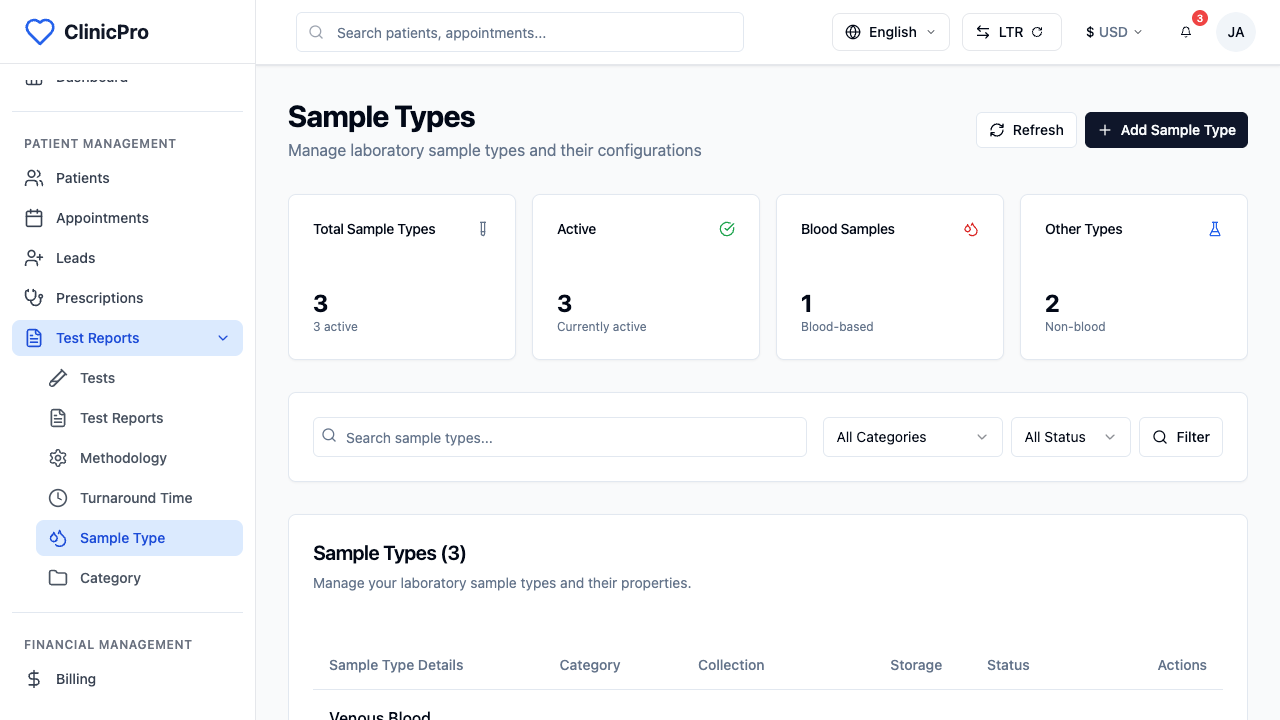Image resolution: width=1280 pixels, height=720 pixels.
Task: Click the Status column header
Action: 1008,665
